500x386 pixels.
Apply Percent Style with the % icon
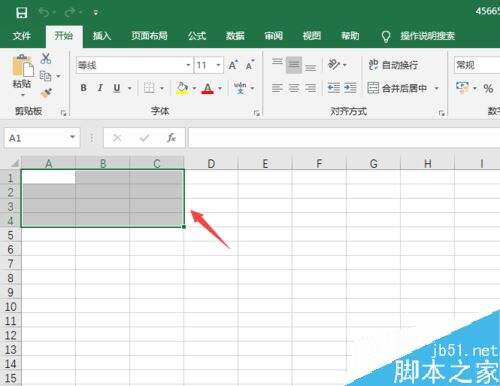[x=488, y=88]
